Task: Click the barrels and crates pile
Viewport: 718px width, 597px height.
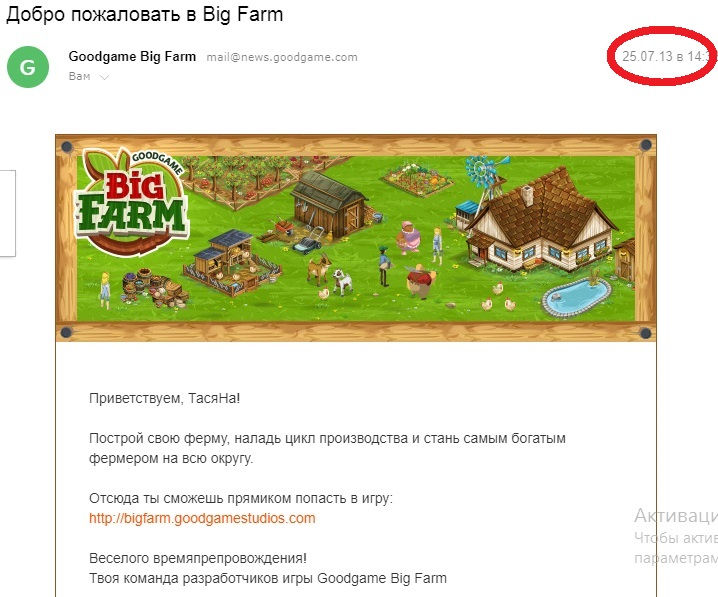Action: [x=154, y=288]
